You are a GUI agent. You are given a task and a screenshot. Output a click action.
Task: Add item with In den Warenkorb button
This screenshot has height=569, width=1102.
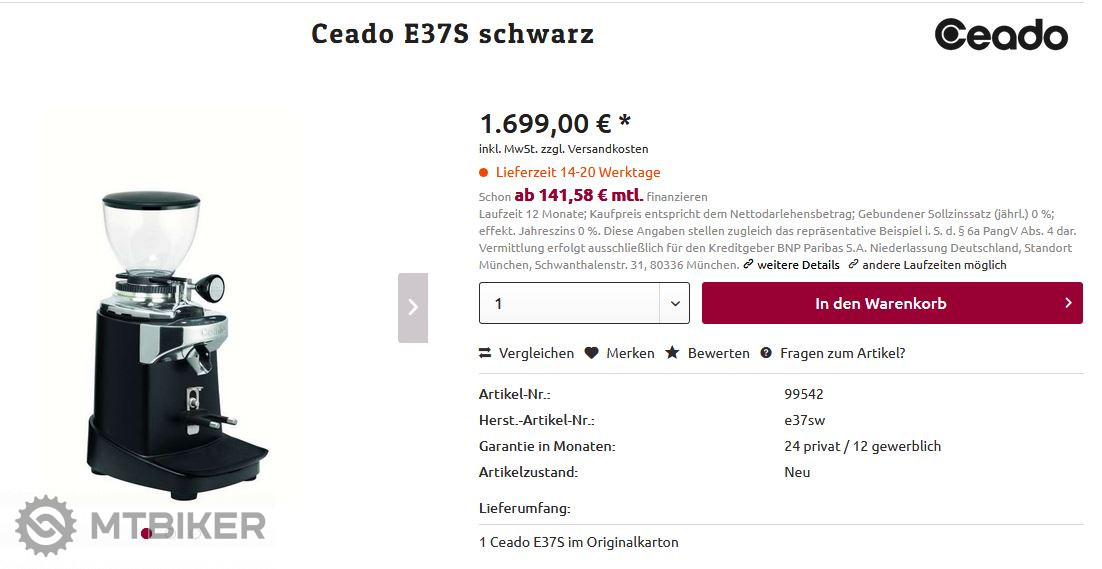pyautogui.click(x=892, y=303)
